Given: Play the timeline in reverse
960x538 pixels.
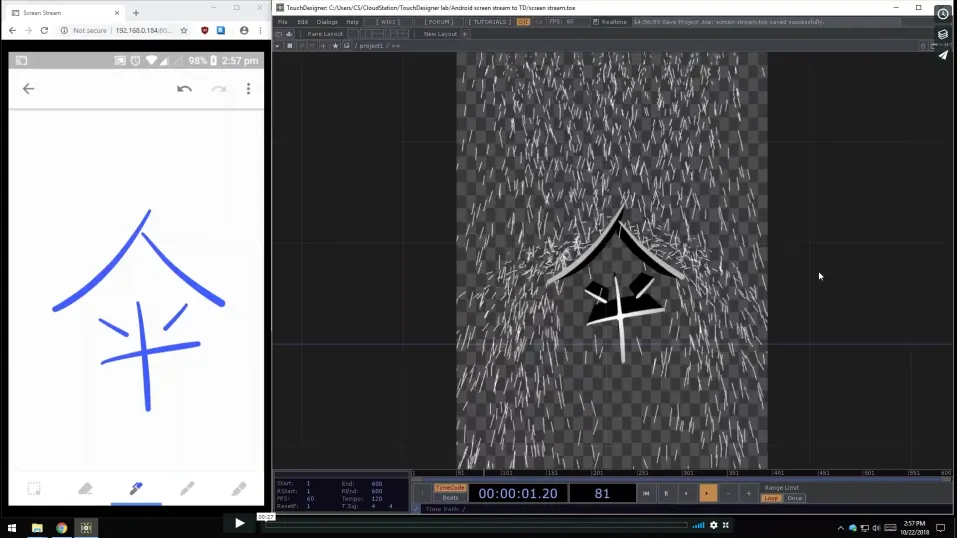Looking at the screenshot, I should coord(686,493).
